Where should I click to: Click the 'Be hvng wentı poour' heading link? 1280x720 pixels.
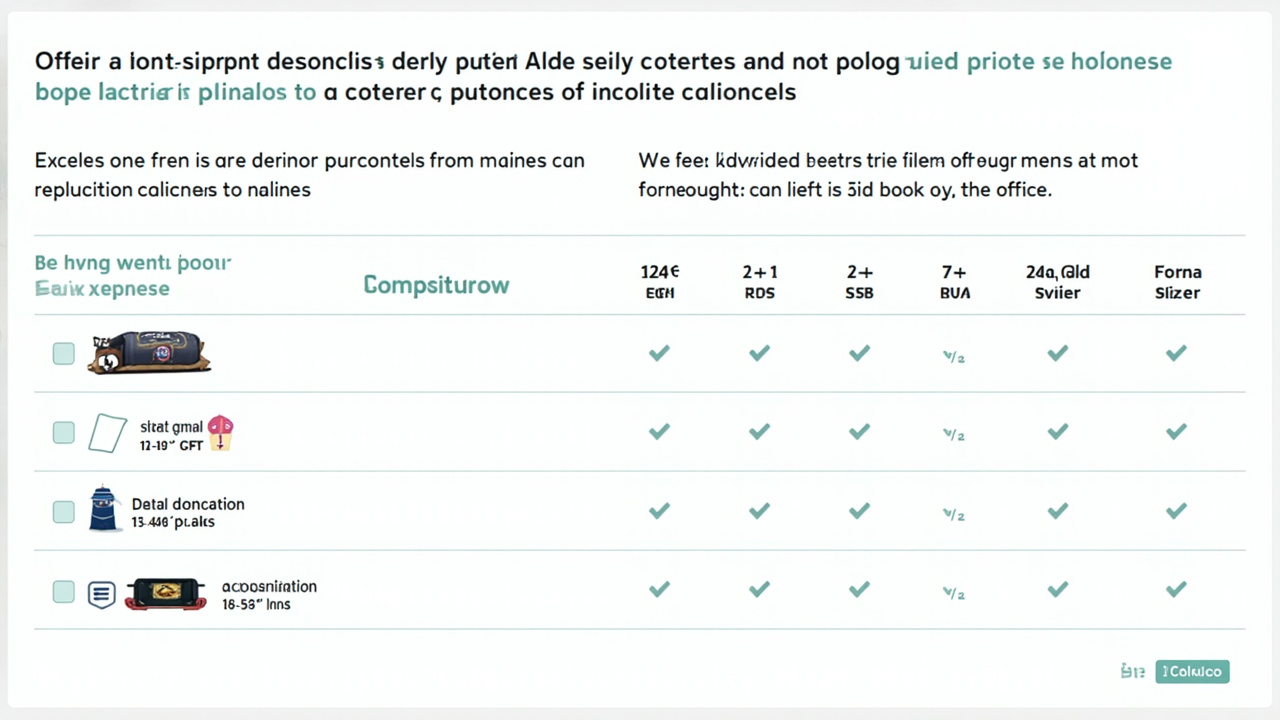pos(132,263)
